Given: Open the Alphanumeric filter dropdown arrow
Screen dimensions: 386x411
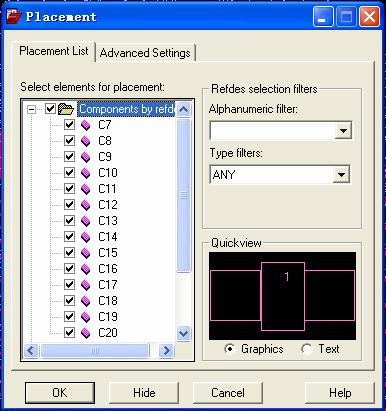Looking at the screenshot, I should pyautogui.click(x=343, y=130).
